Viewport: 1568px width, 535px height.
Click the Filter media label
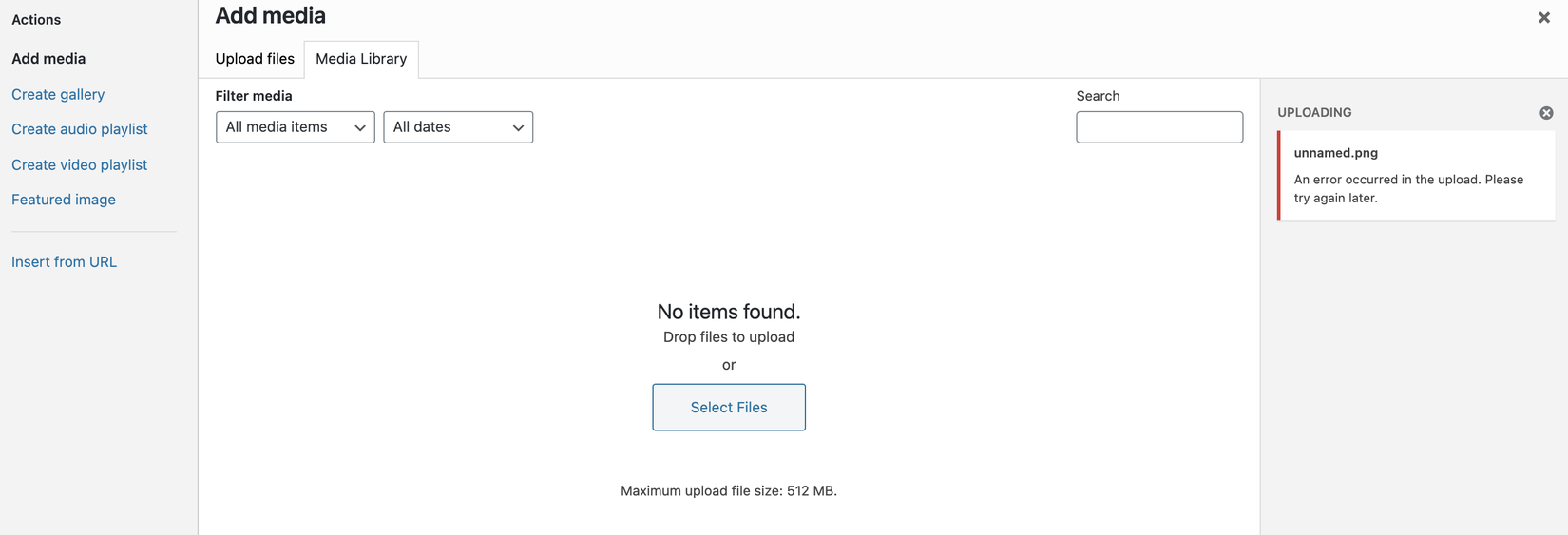pos(254,96)
